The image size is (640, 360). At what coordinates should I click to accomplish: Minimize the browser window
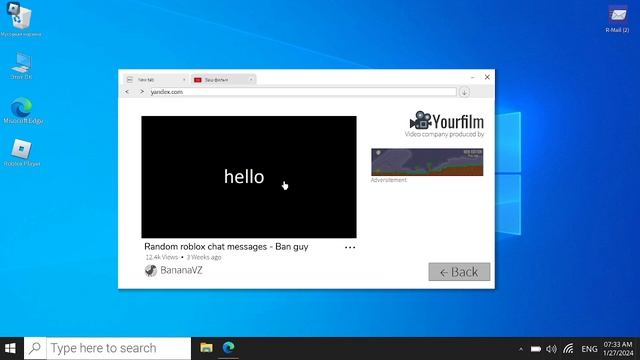(x=472, y=77)
